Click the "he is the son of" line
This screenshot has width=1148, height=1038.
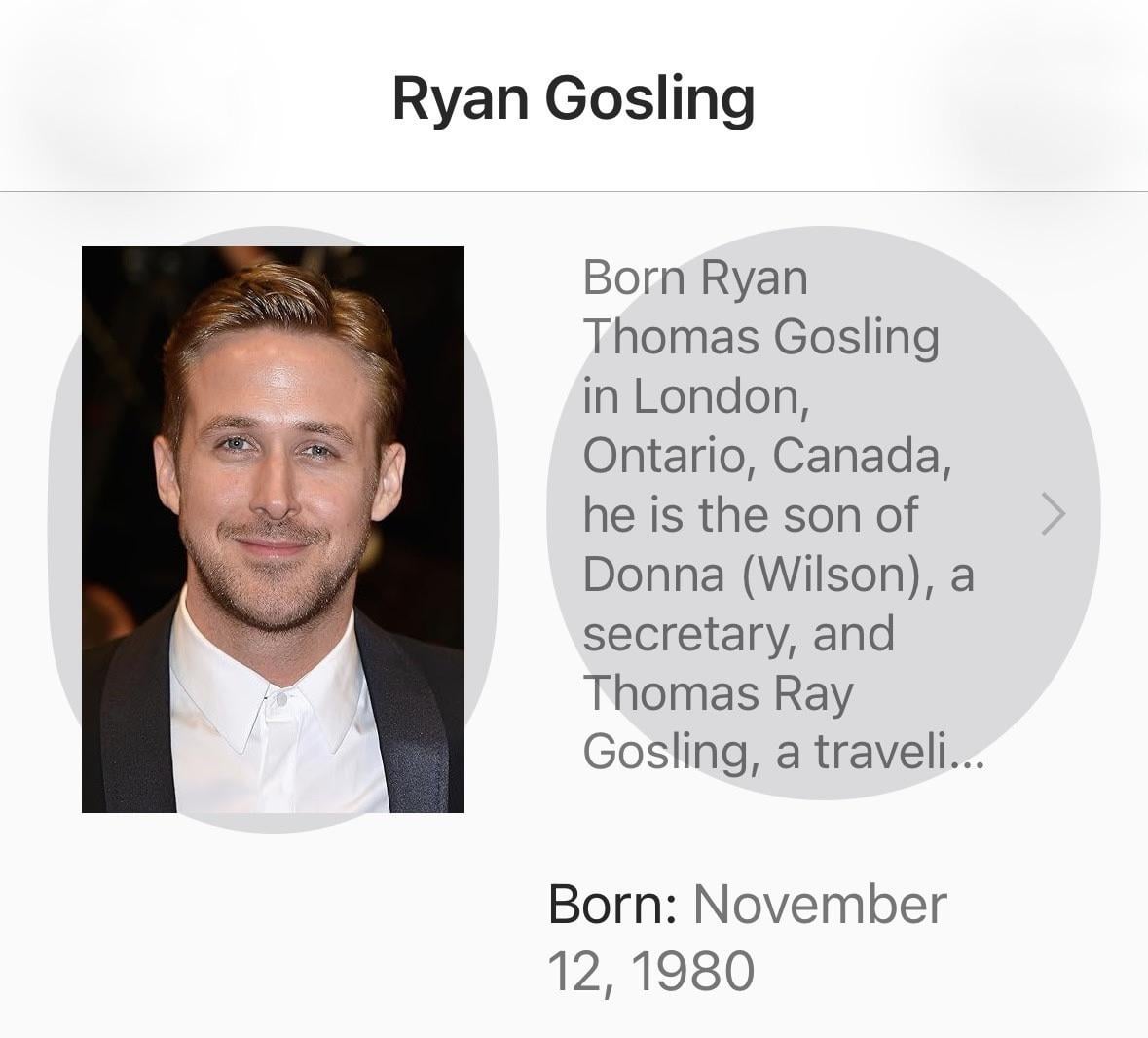pyautogui.click(x=750, y=514)
